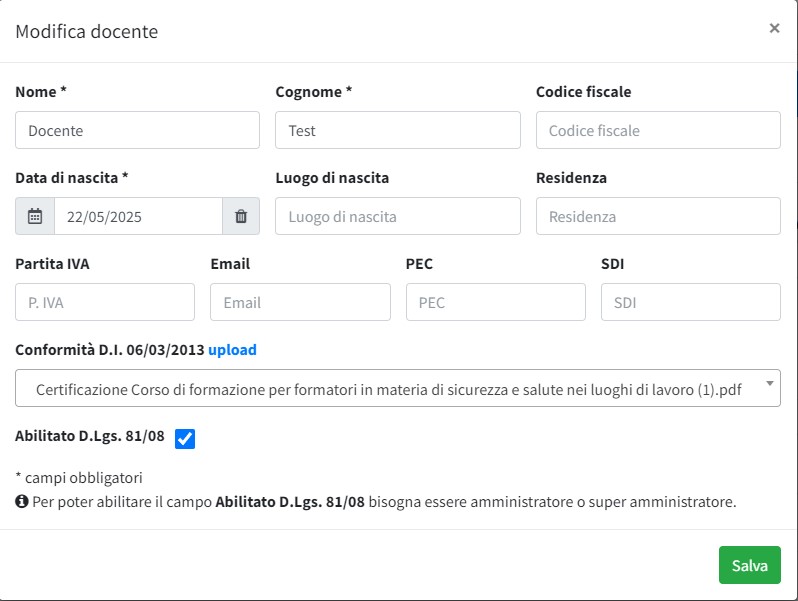Select the Email input field

pyautogui.click(x=300, y=302)
